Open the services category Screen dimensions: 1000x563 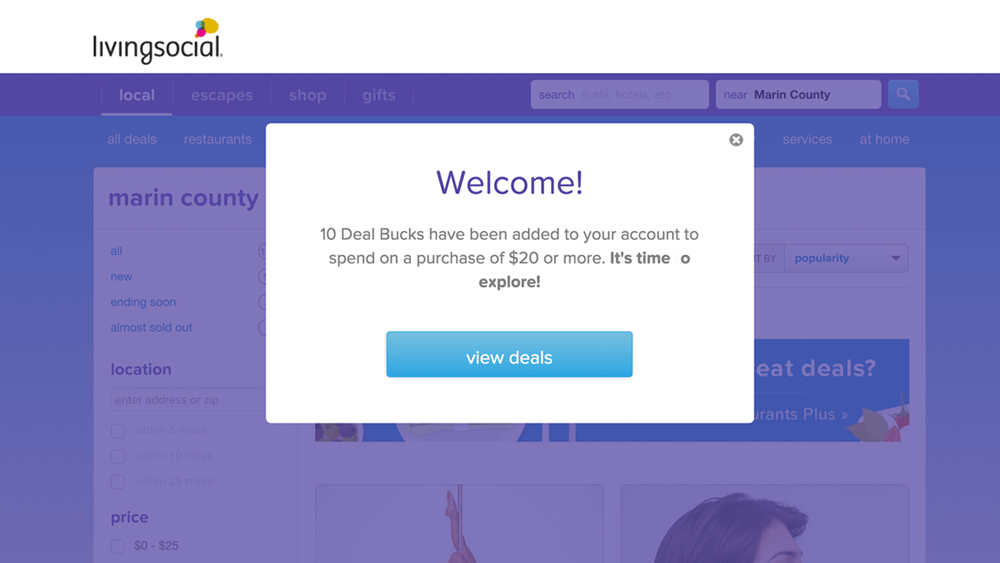tap(808, 139)
